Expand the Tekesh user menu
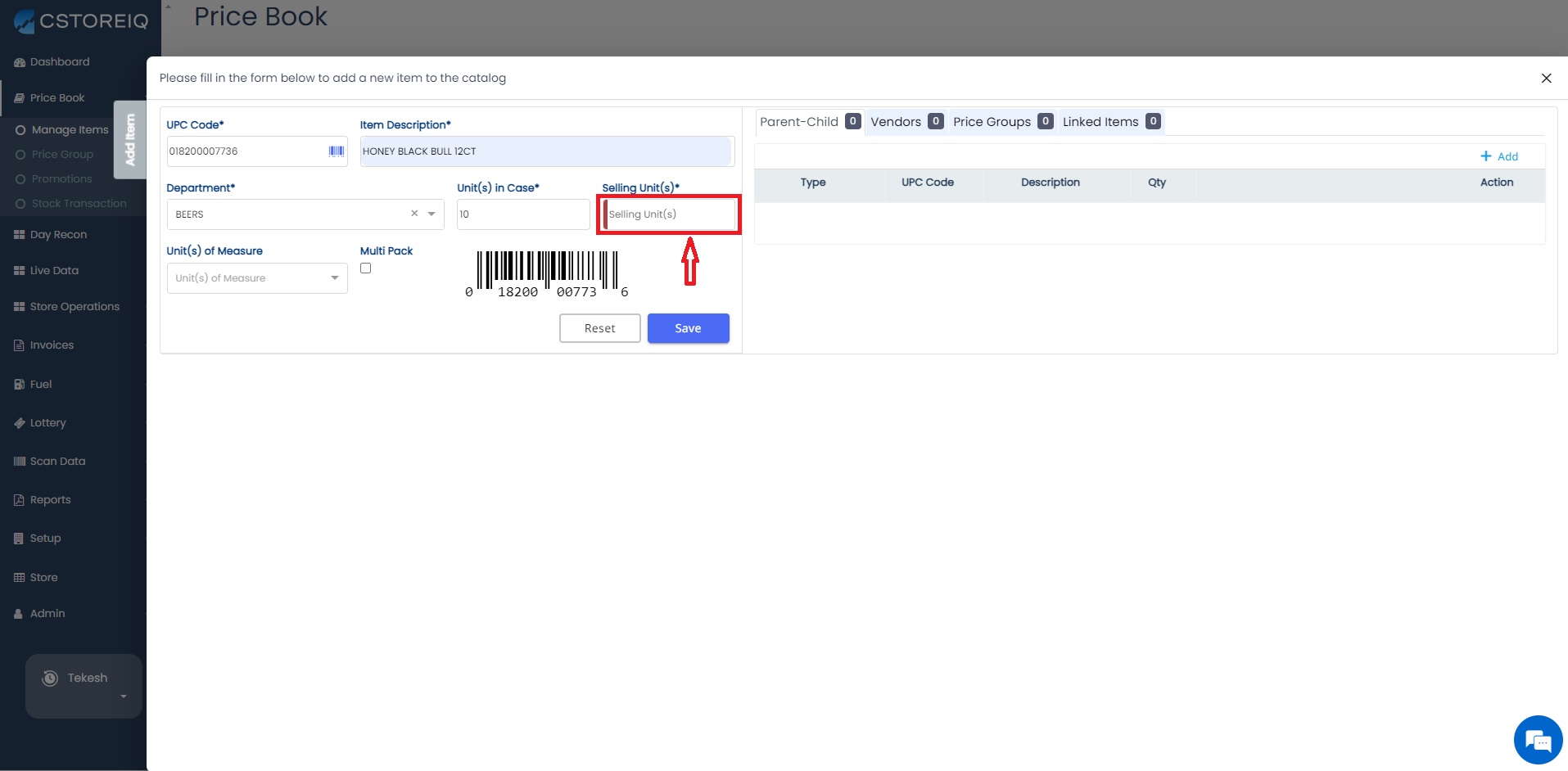 pos(124,697)
